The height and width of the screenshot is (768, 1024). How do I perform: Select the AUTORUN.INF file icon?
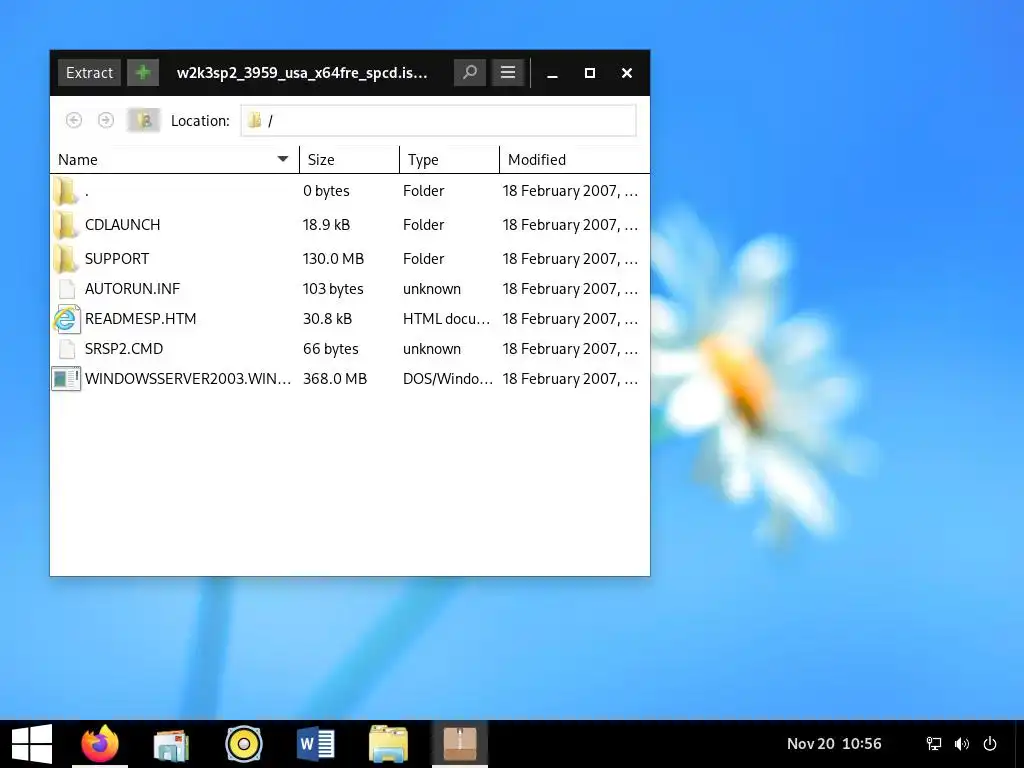point(67,289)
